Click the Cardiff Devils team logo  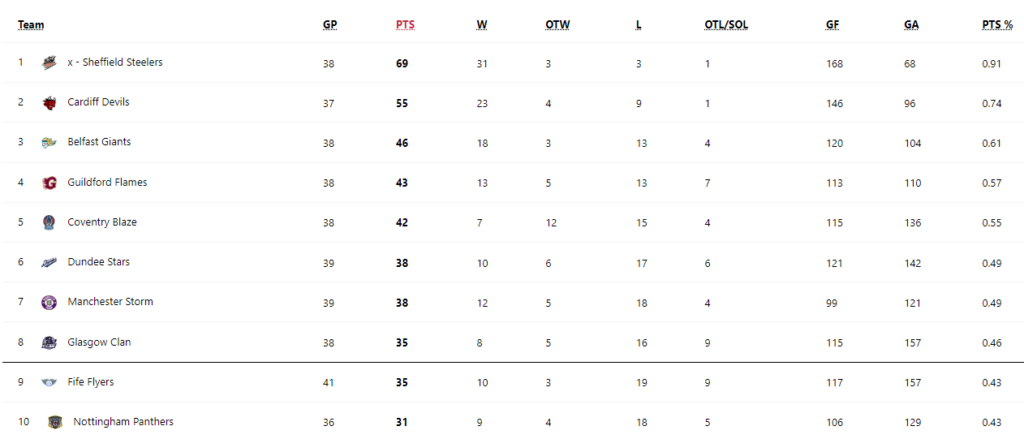pos(49,103)
